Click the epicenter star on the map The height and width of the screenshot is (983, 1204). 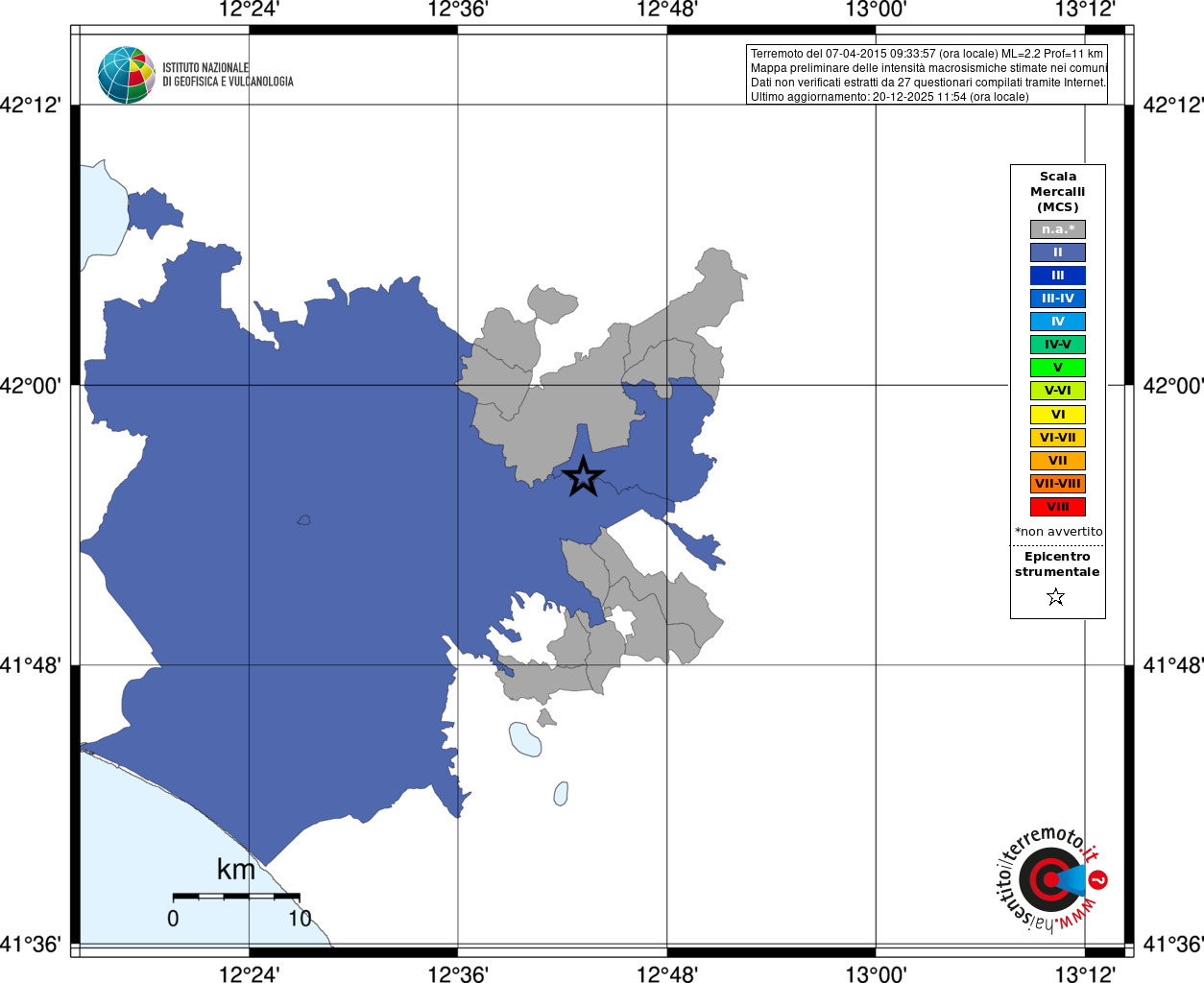583,476
